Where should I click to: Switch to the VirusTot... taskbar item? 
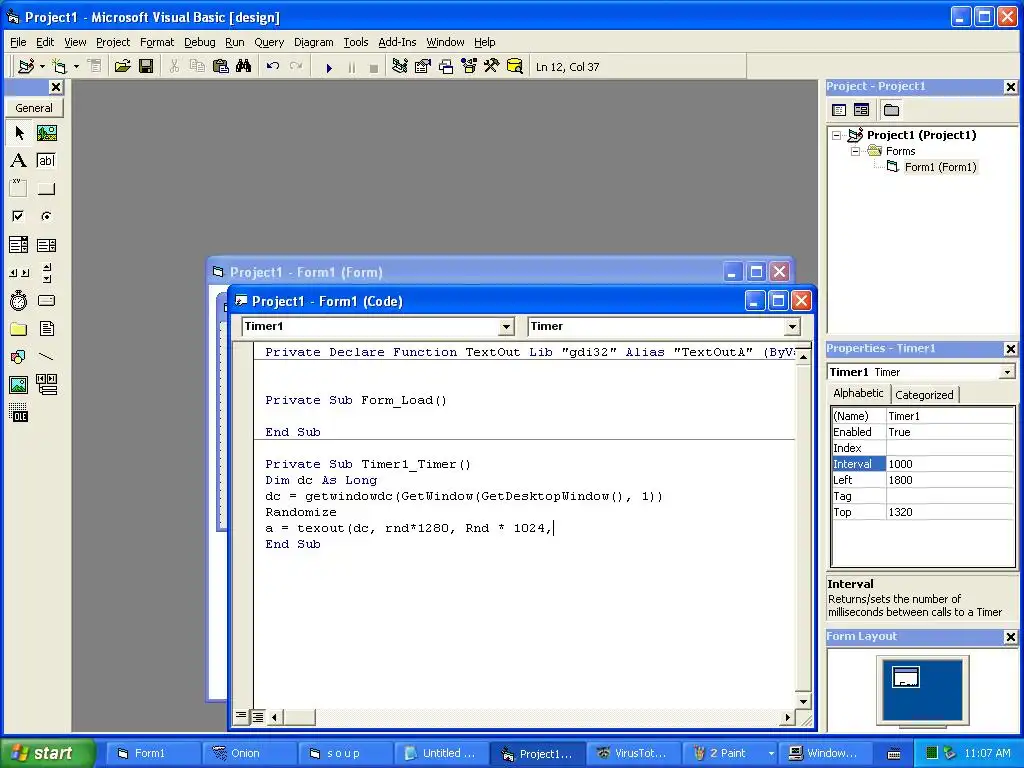coord(633,753)
